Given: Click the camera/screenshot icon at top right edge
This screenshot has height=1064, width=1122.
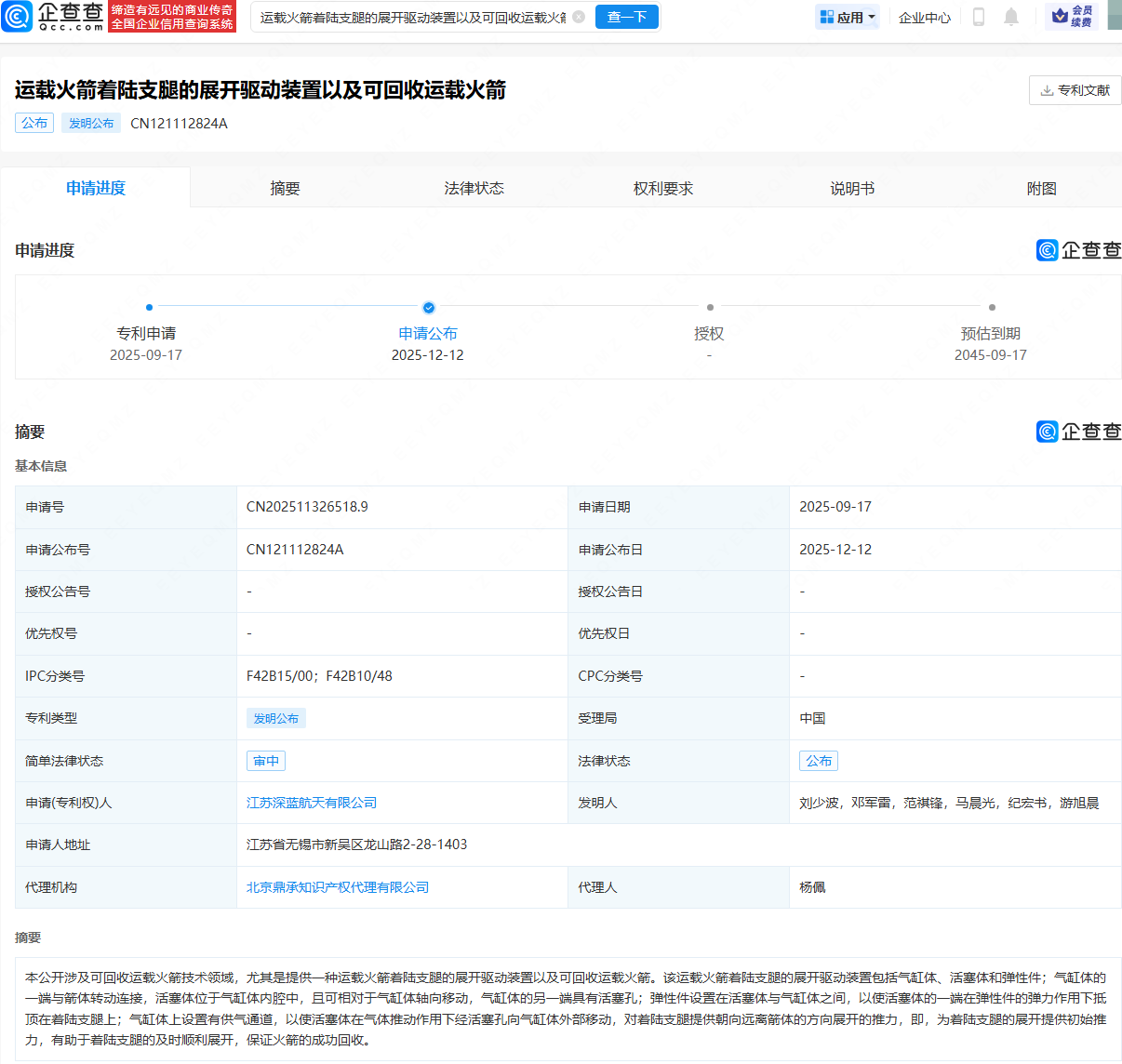Looking at the screenshot, I should pos(1115,16).
